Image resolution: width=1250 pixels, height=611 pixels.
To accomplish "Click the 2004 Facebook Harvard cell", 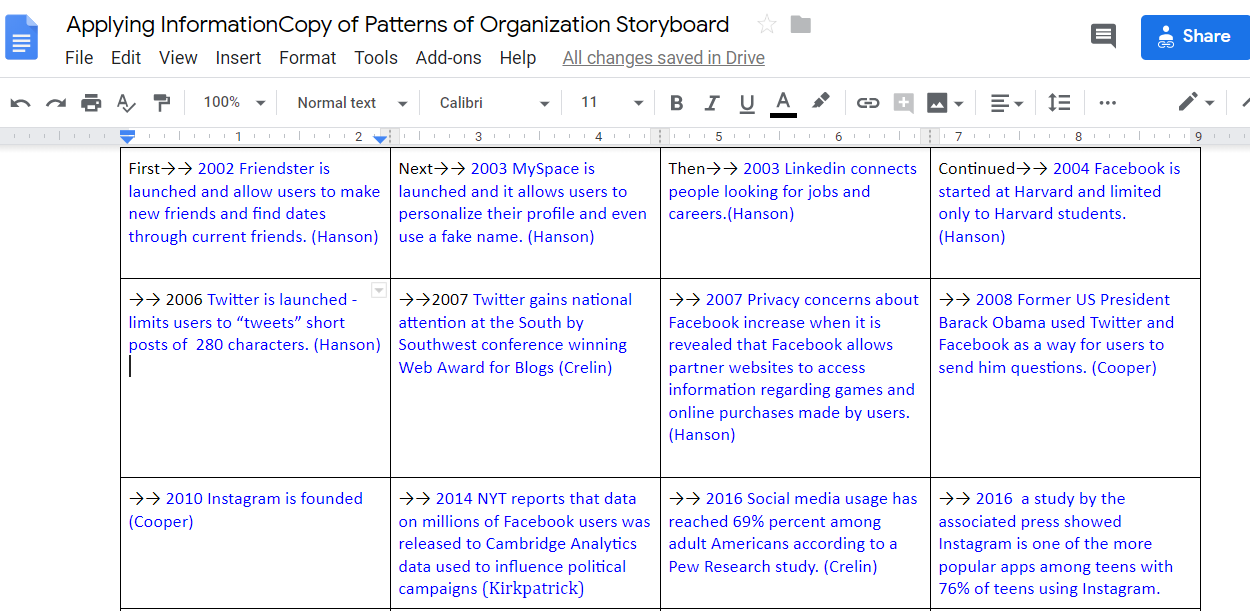I will [1059, 203].
